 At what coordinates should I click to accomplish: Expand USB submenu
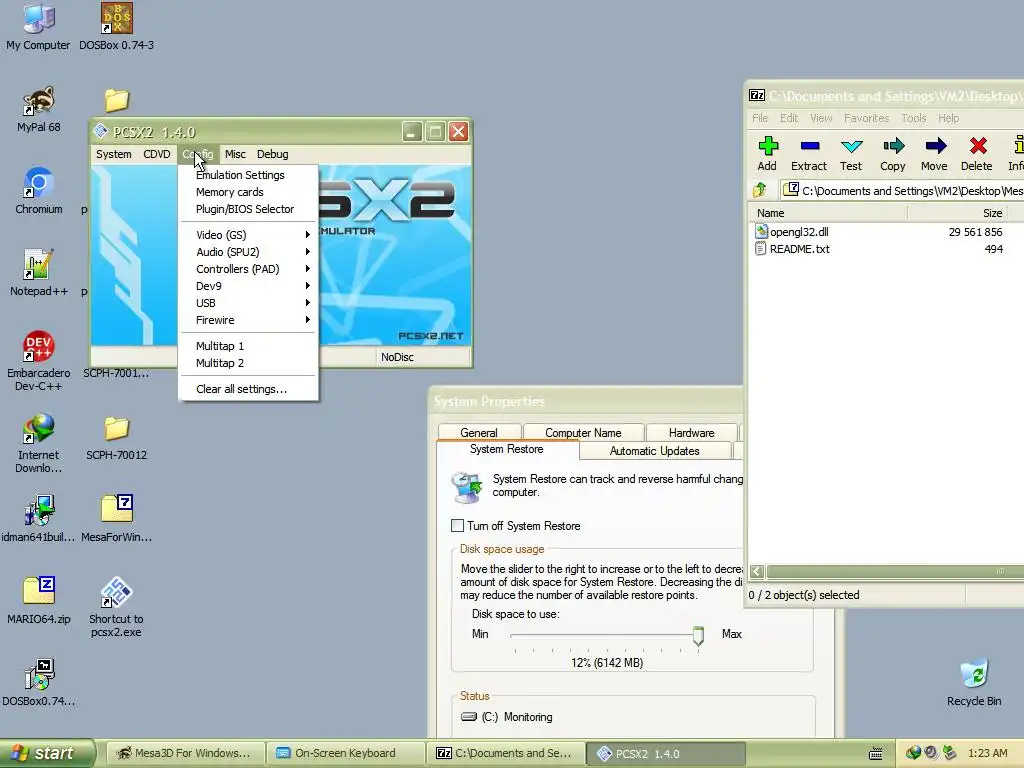(248, 302)
